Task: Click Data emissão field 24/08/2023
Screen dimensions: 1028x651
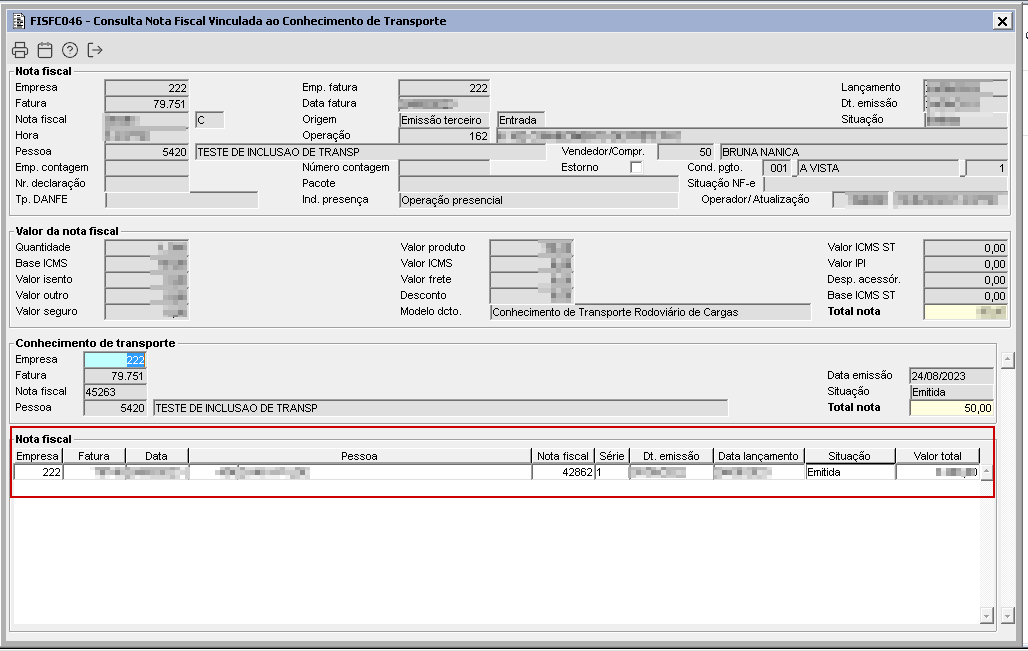Action: [x=951, y=376]
